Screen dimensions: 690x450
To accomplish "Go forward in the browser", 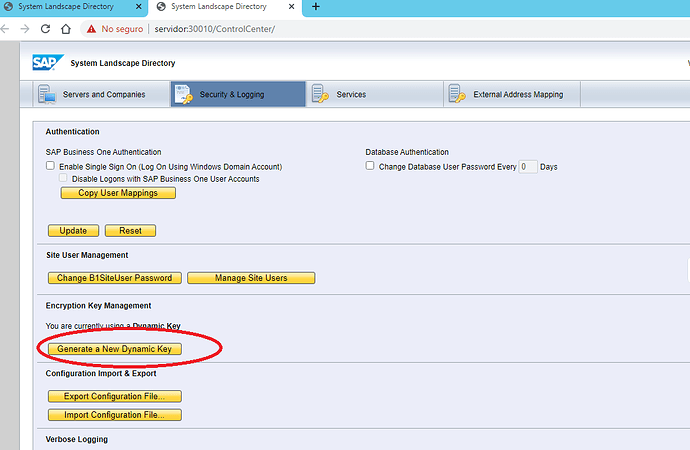I will click(x=25, y=29).
